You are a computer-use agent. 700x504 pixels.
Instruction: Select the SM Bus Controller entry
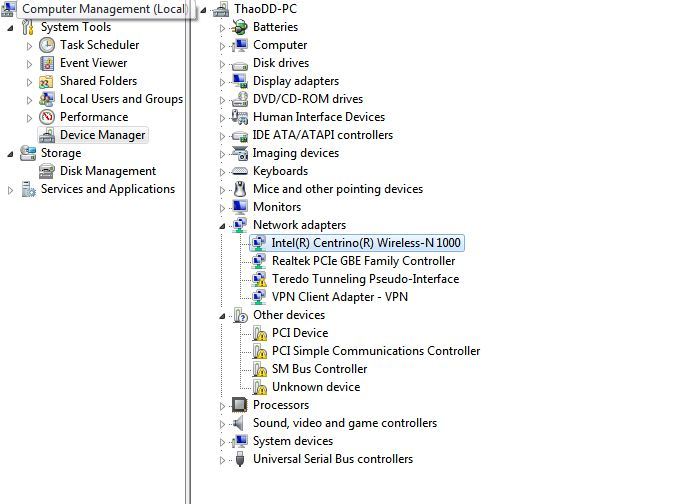point(319,369)
